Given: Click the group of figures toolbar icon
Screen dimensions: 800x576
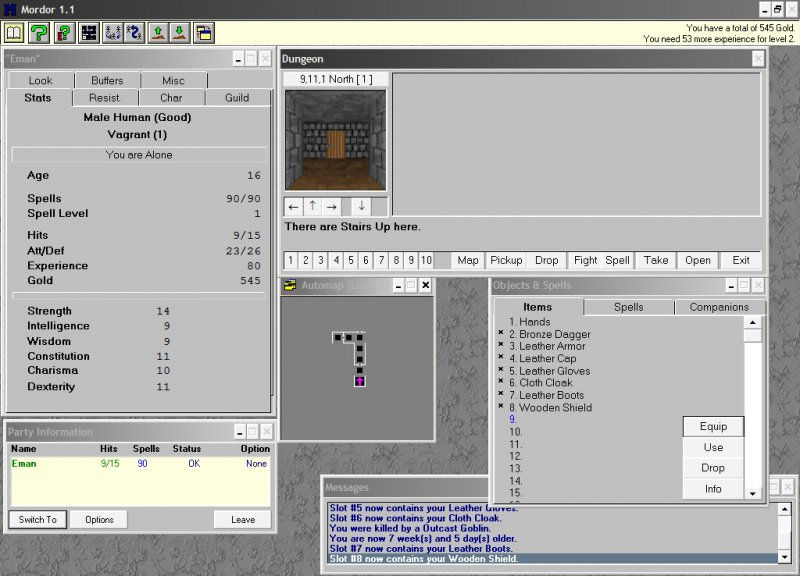Looking at the screenshot, I should pos(113,33).
